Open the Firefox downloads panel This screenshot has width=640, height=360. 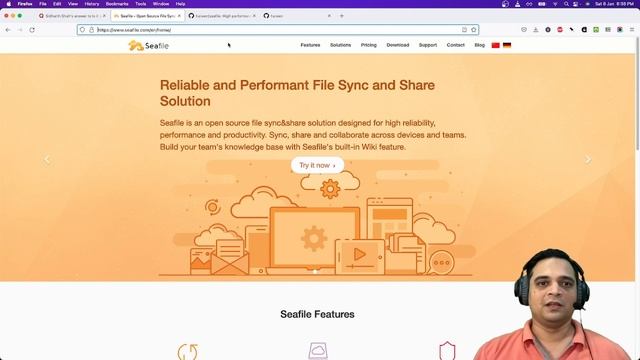(536, 30)
